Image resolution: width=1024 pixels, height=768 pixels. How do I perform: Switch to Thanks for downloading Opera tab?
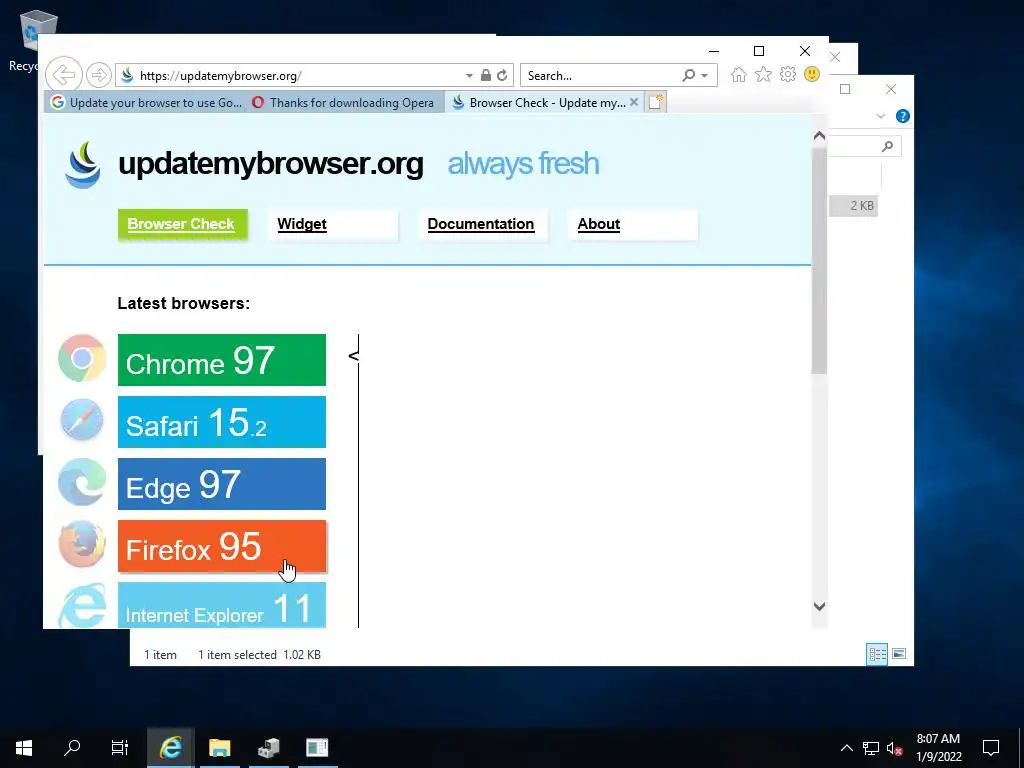[345, 103]
